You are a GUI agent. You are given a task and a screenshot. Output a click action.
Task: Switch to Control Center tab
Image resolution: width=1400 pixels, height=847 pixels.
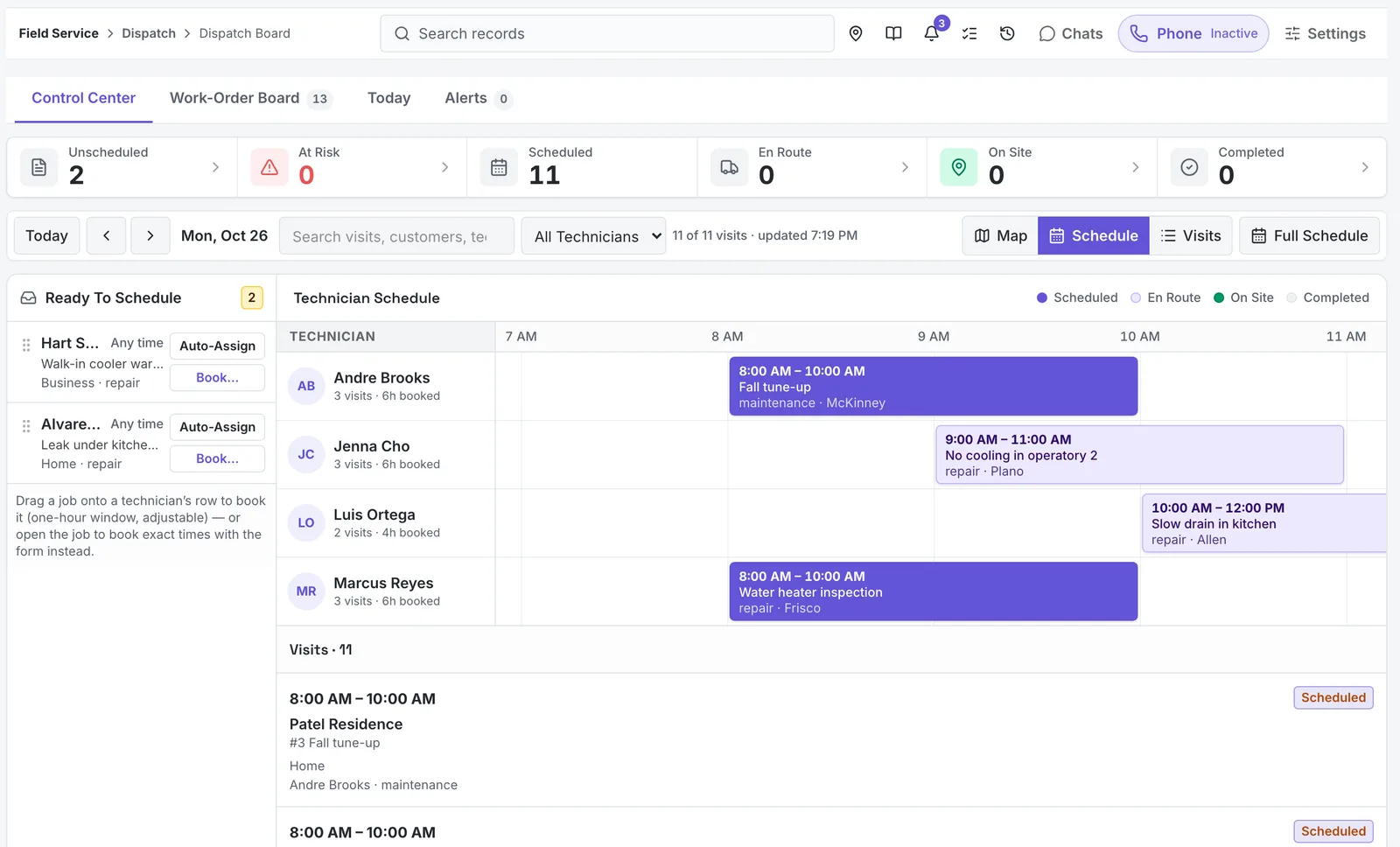coord(84,98)
